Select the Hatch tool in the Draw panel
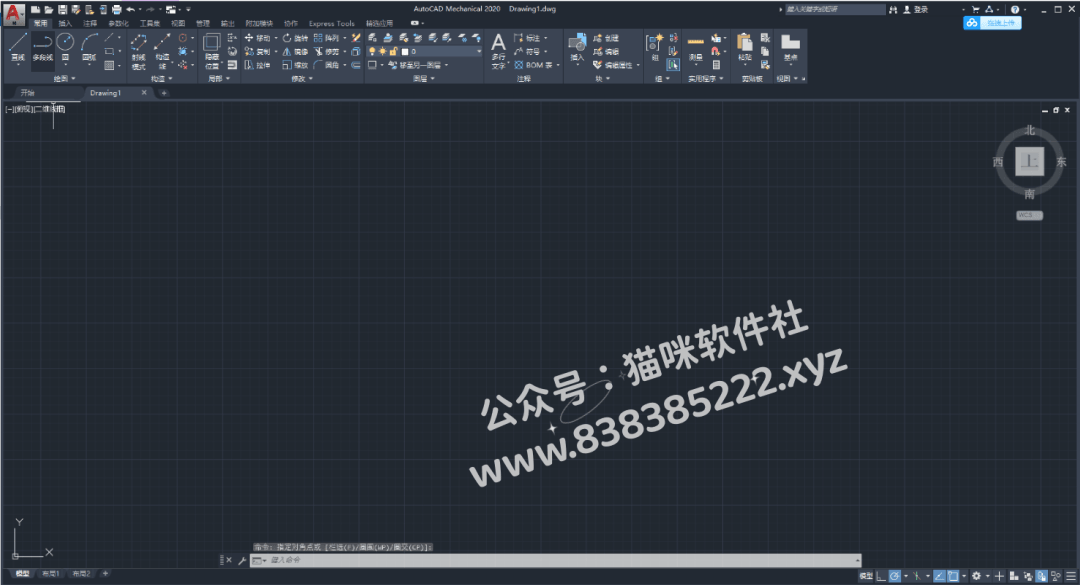 coord(109,65)
